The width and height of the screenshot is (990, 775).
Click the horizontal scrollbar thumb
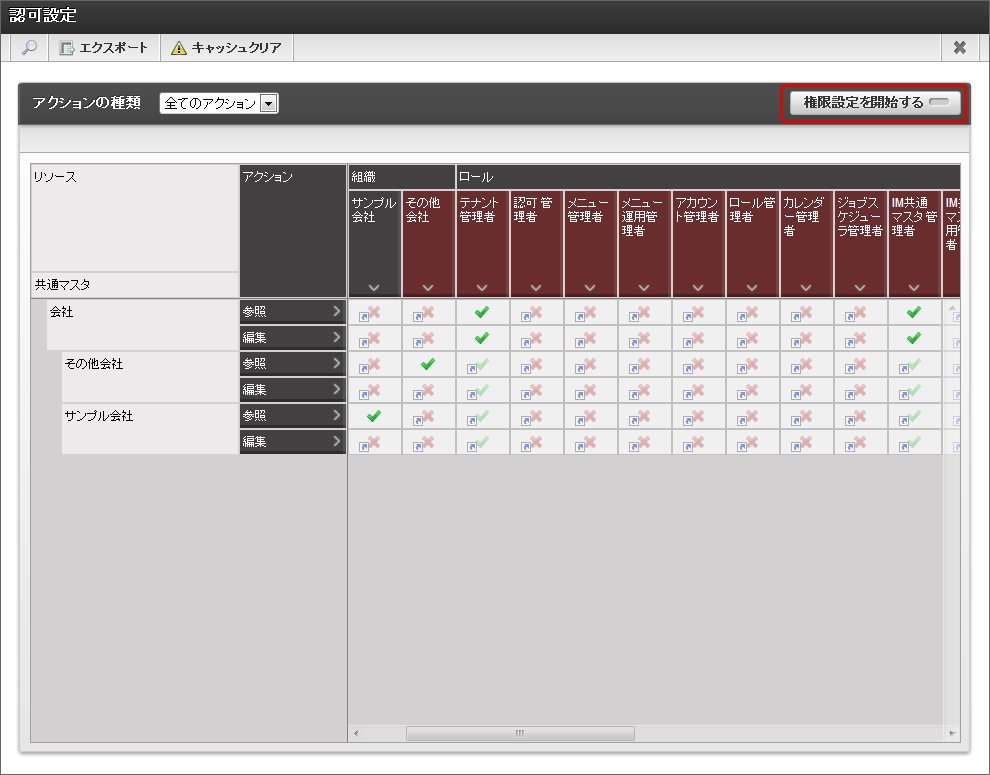point(520,734)
